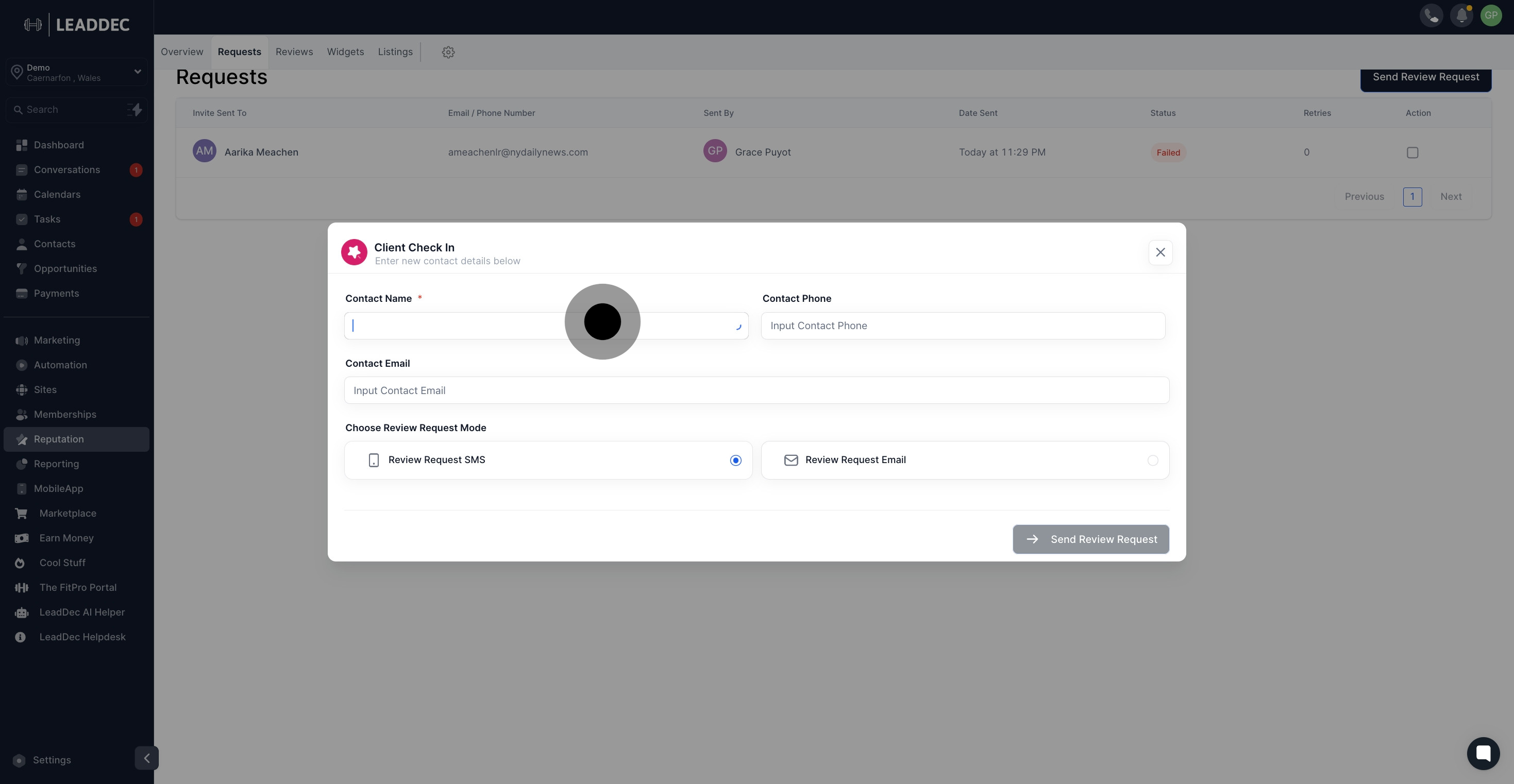
Task: Click the Input Contact Phone field
Action: tap(963, 326)
